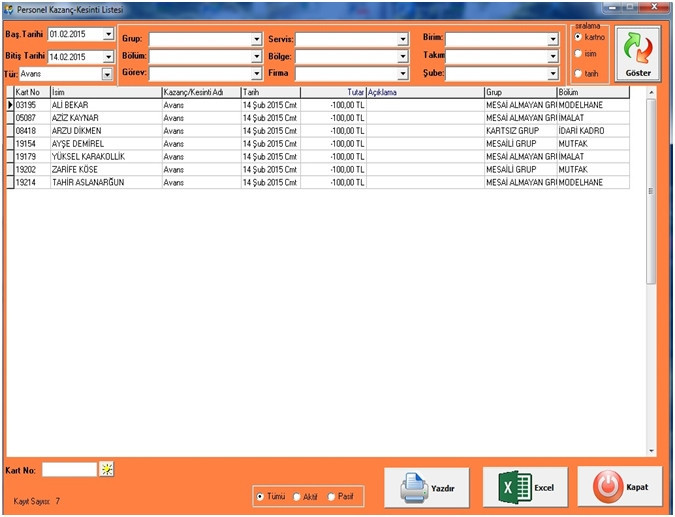Select the kartno sorting radio button

click(578, 37)
